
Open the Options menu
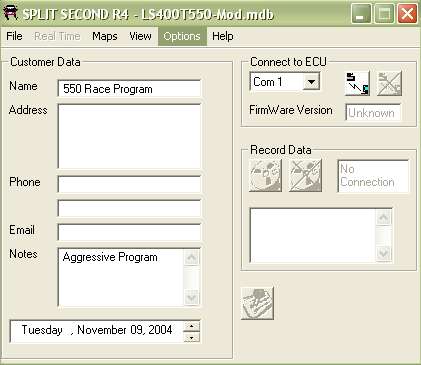pos(182,36)
